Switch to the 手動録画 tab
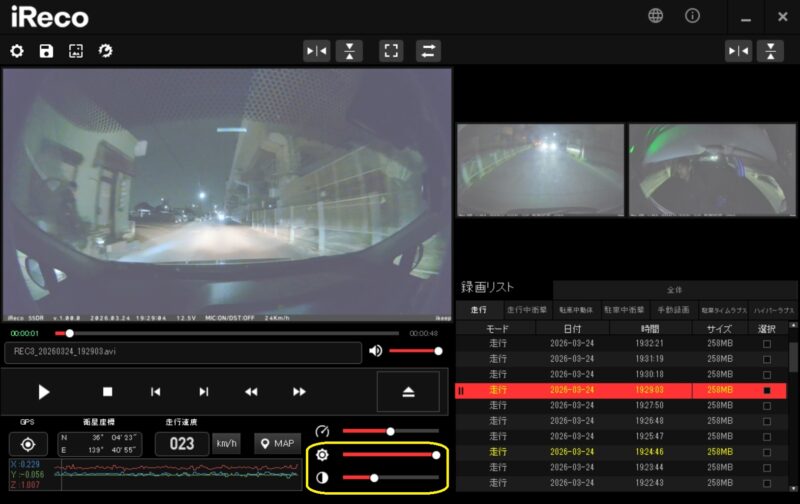Screen dimensions: 800x504 (x=674, y=311)
